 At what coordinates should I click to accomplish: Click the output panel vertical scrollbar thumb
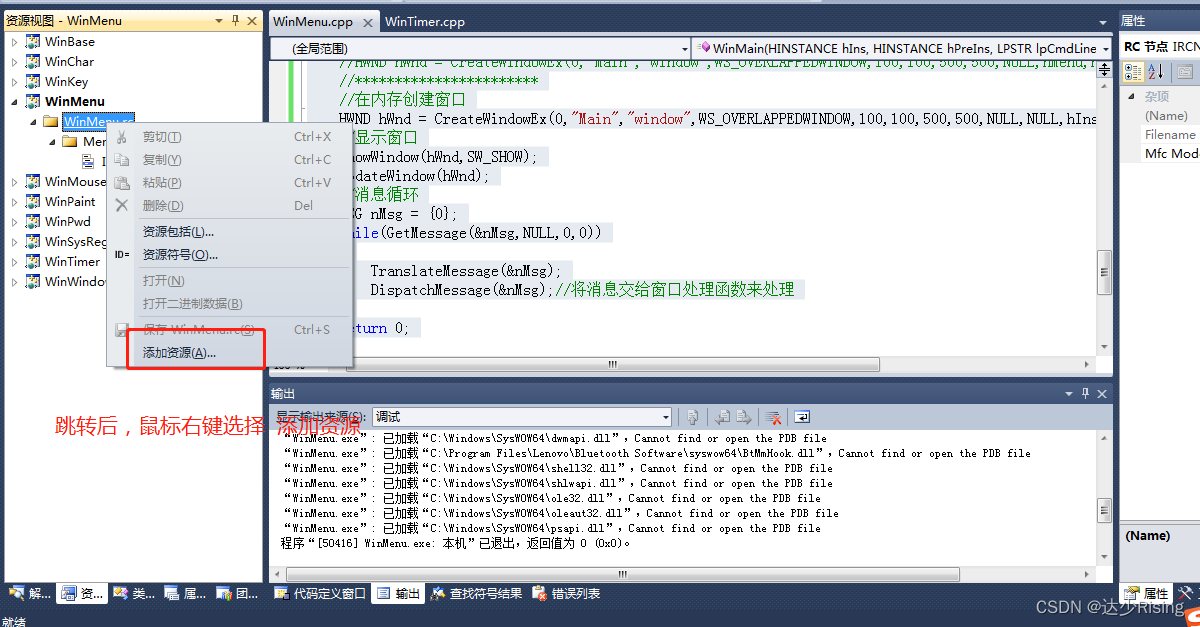tap(1104, 509)
